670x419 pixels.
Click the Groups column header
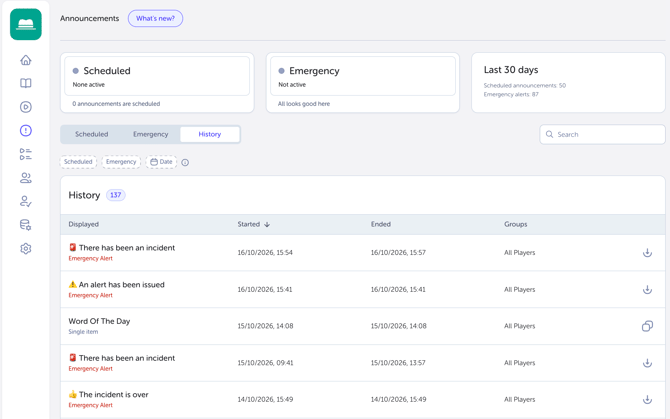(x=516, y=224)
